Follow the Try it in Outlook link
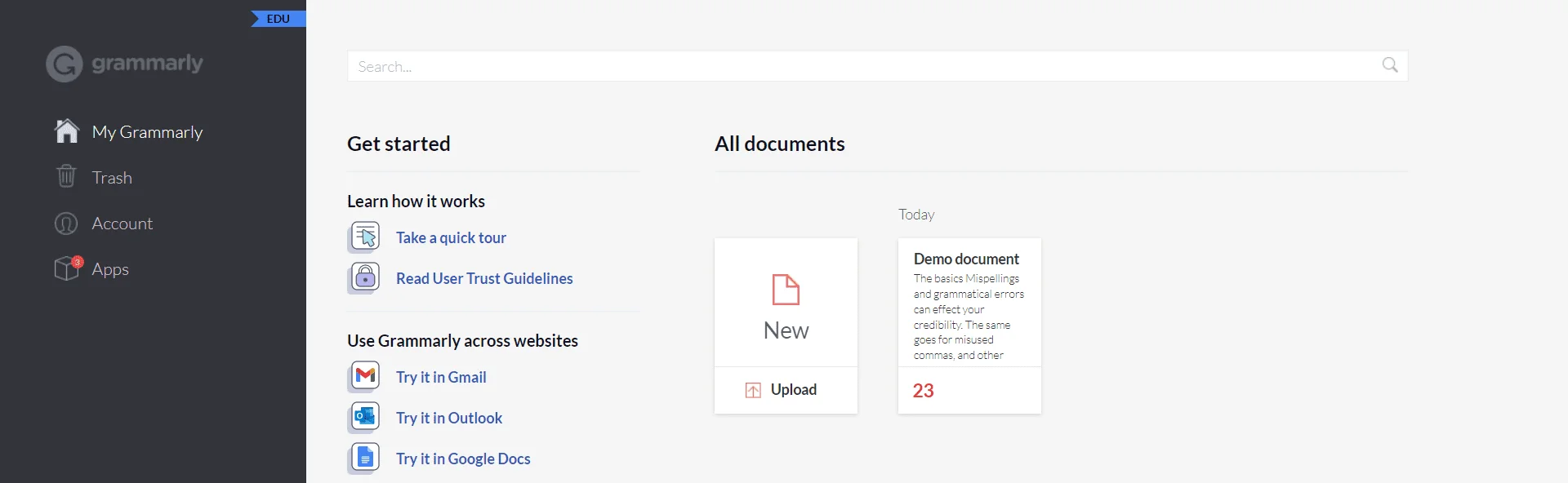 449,418
